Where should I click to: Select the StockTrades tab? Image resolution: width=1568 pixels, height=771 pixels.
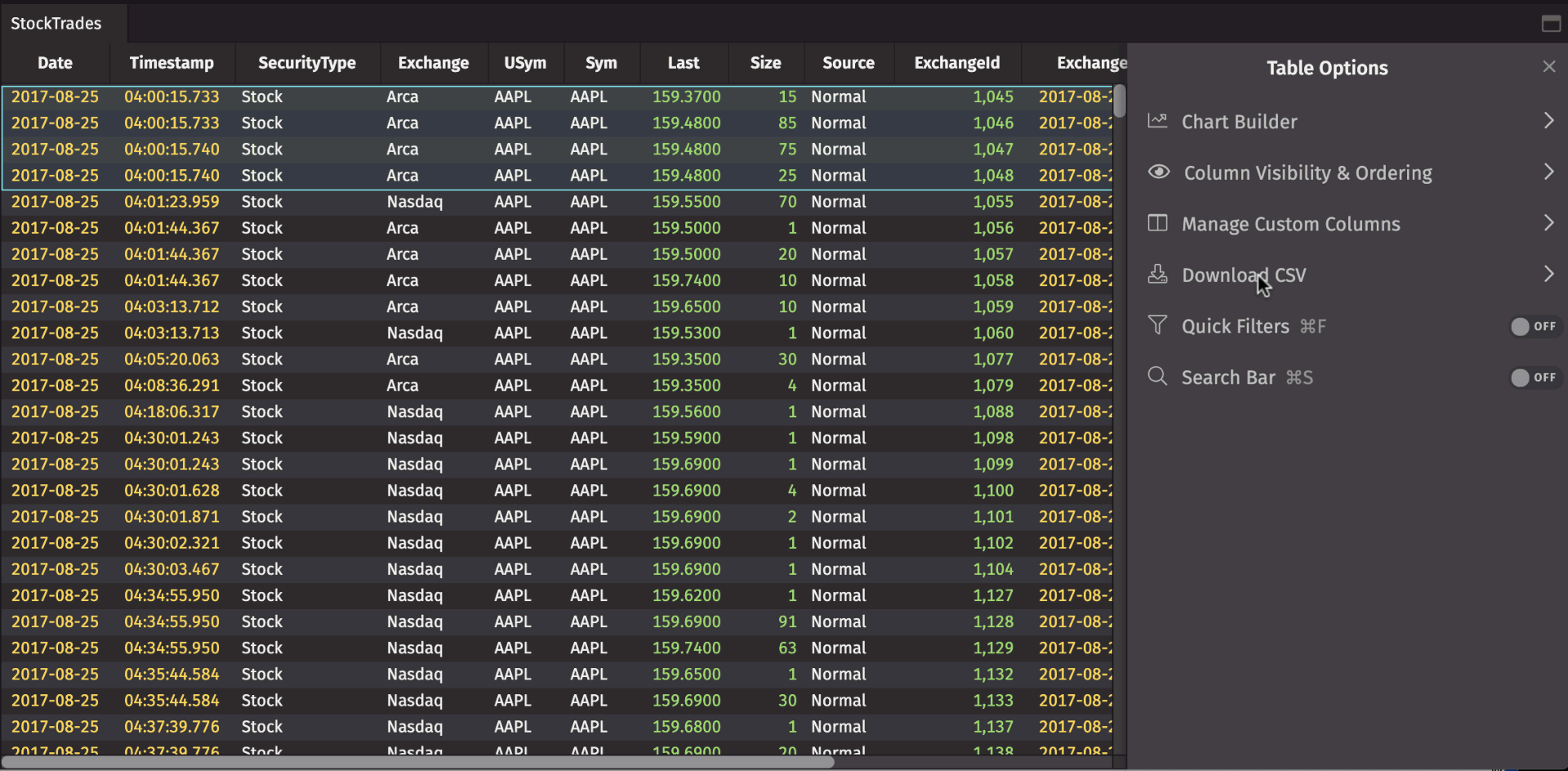[56, 24]
